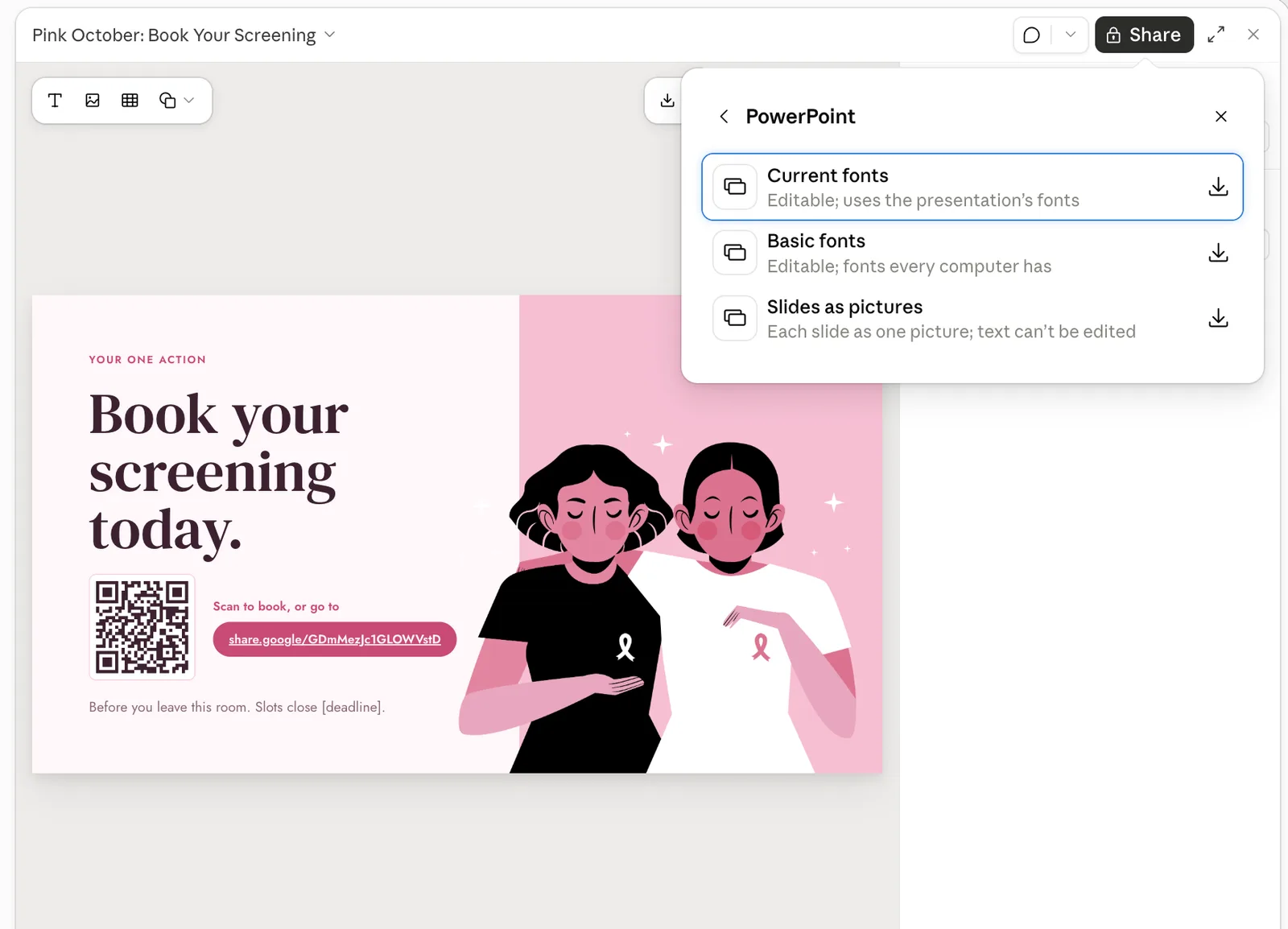Expand the shapes tool dropdown chevron
Image resolution: width=1288 pixels, height=929 pixels.
(x=189, y=101)
